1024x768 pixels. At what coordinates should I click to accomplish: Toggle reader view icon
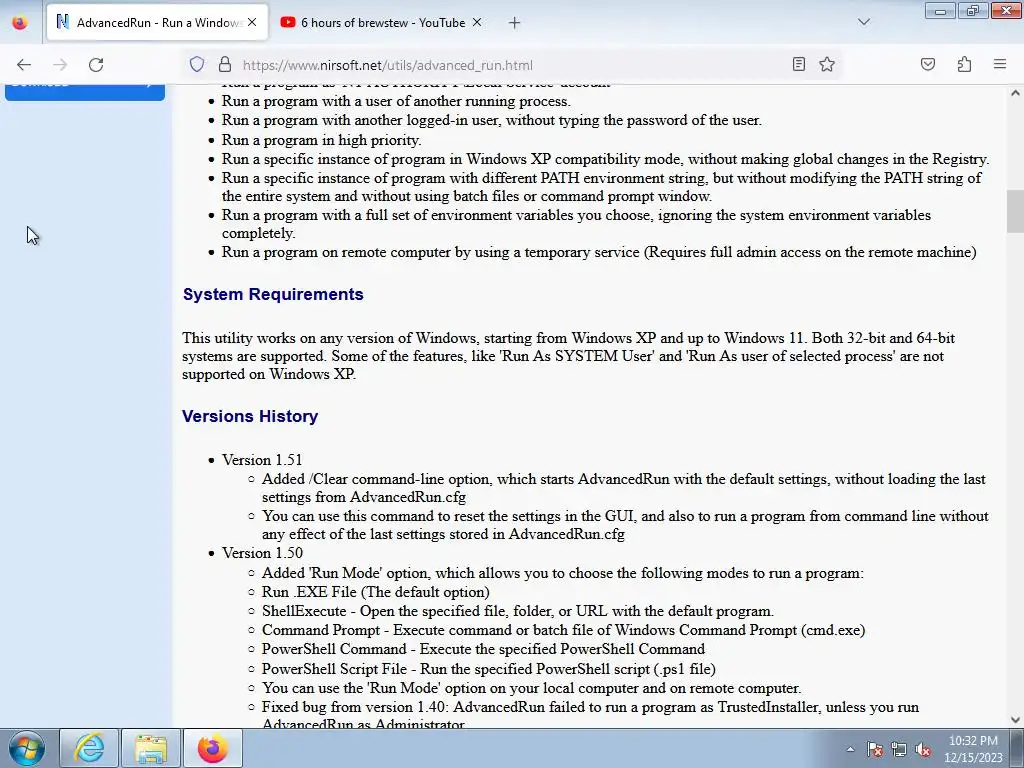[799, 64]
